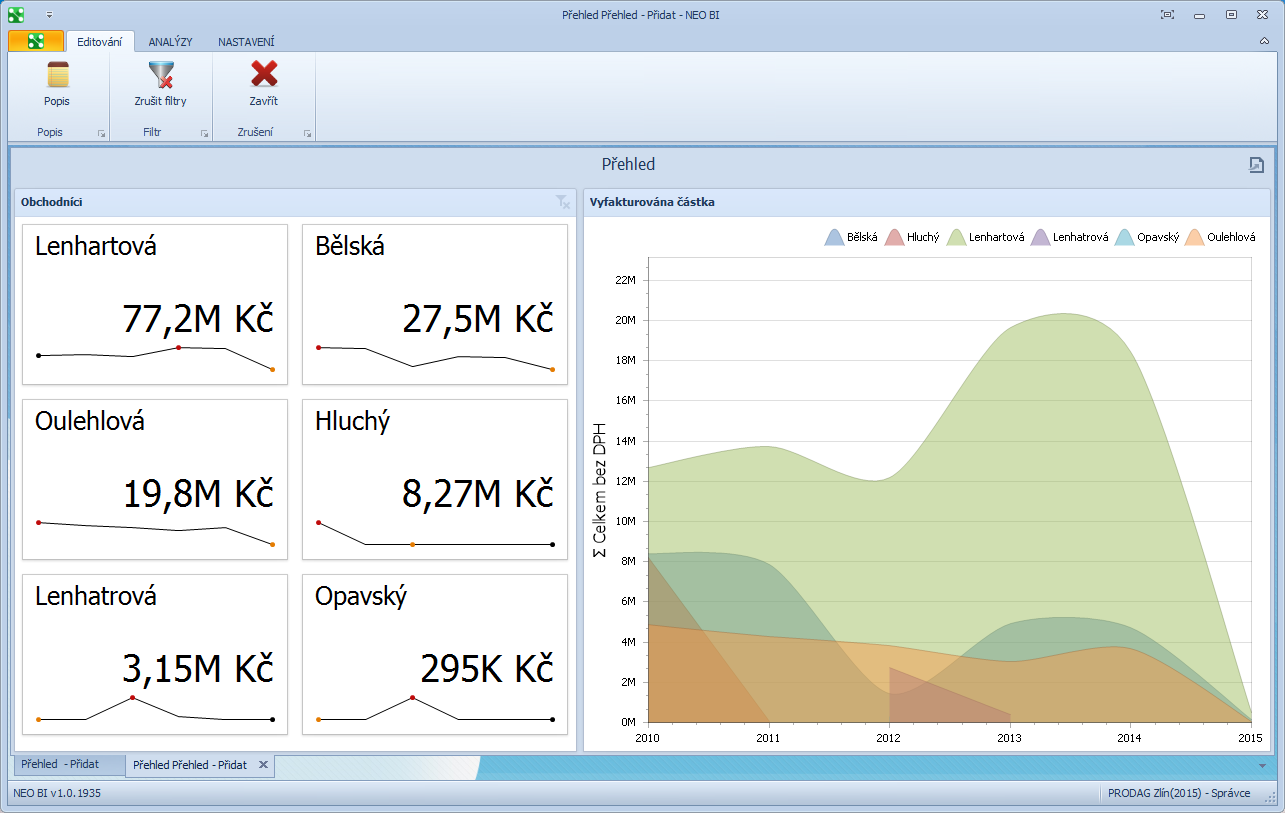Open the NASTAVENÍ ribbon tab

(x=246, y=42)
